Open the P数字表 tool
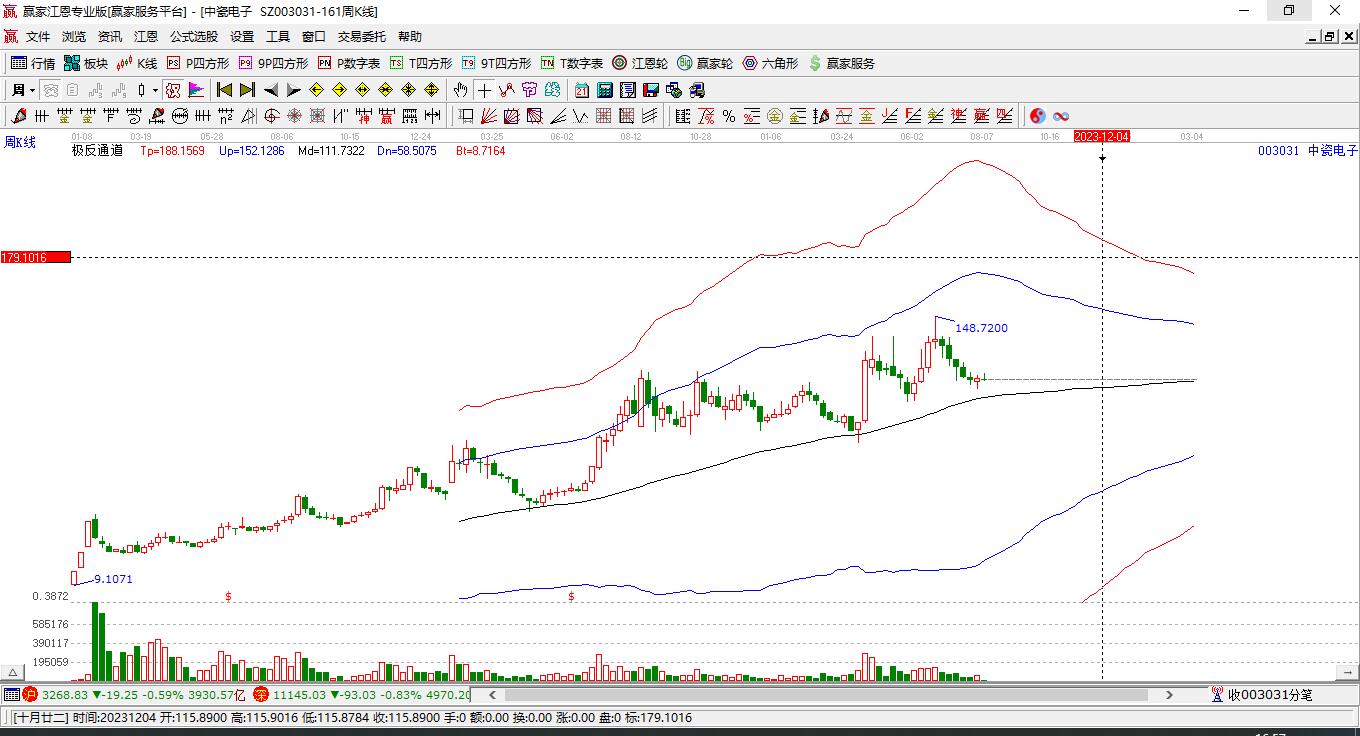Viewport: 1360px width, 736px height. [348, 63]
